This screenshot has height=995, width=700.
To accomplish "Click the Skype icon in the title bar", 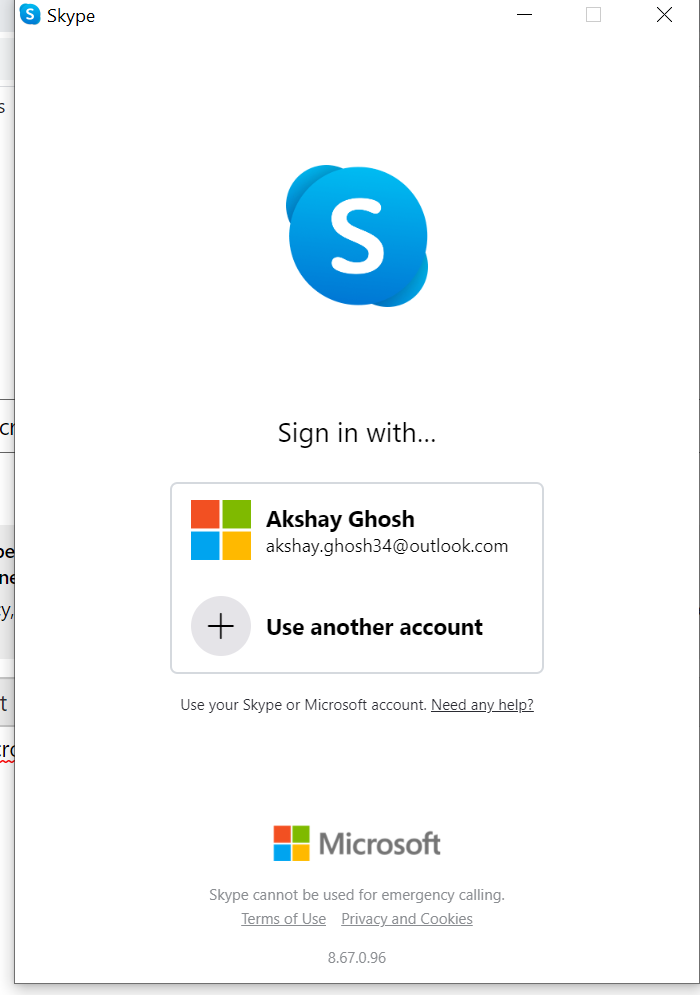I will point(30,15).
